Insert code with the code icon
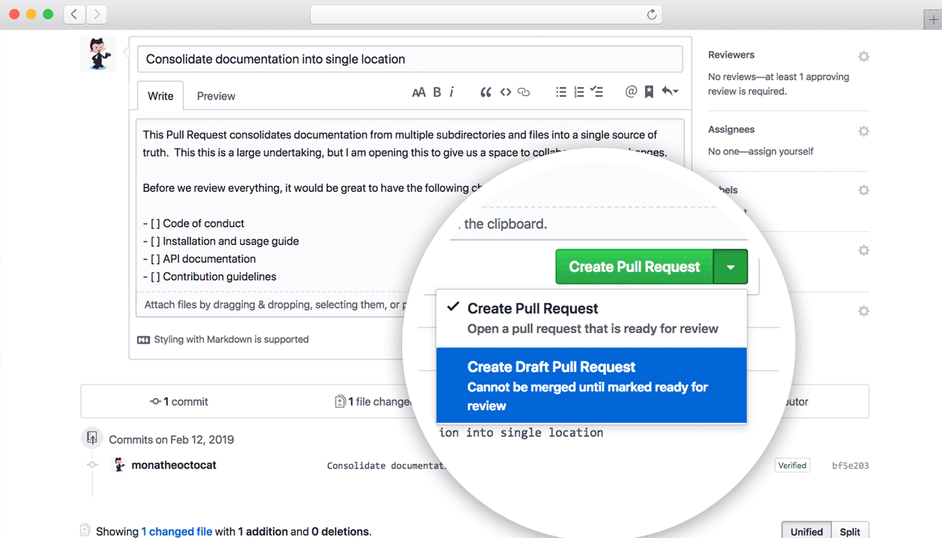Viewport: 942px width, 538px height. 505,92
